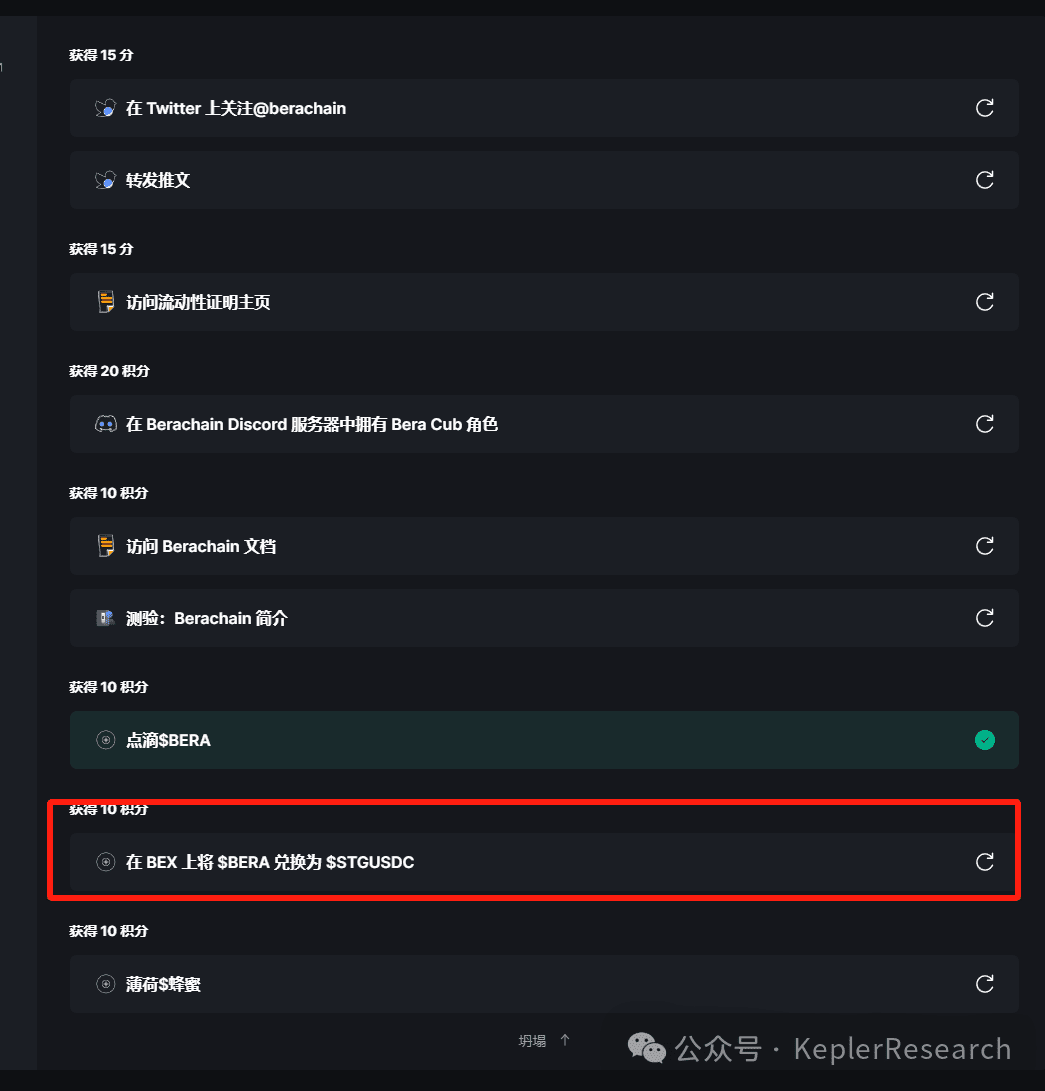Click the Twitter bird icon beside 转发推文
The image size is (1045, 1091).
105,180
